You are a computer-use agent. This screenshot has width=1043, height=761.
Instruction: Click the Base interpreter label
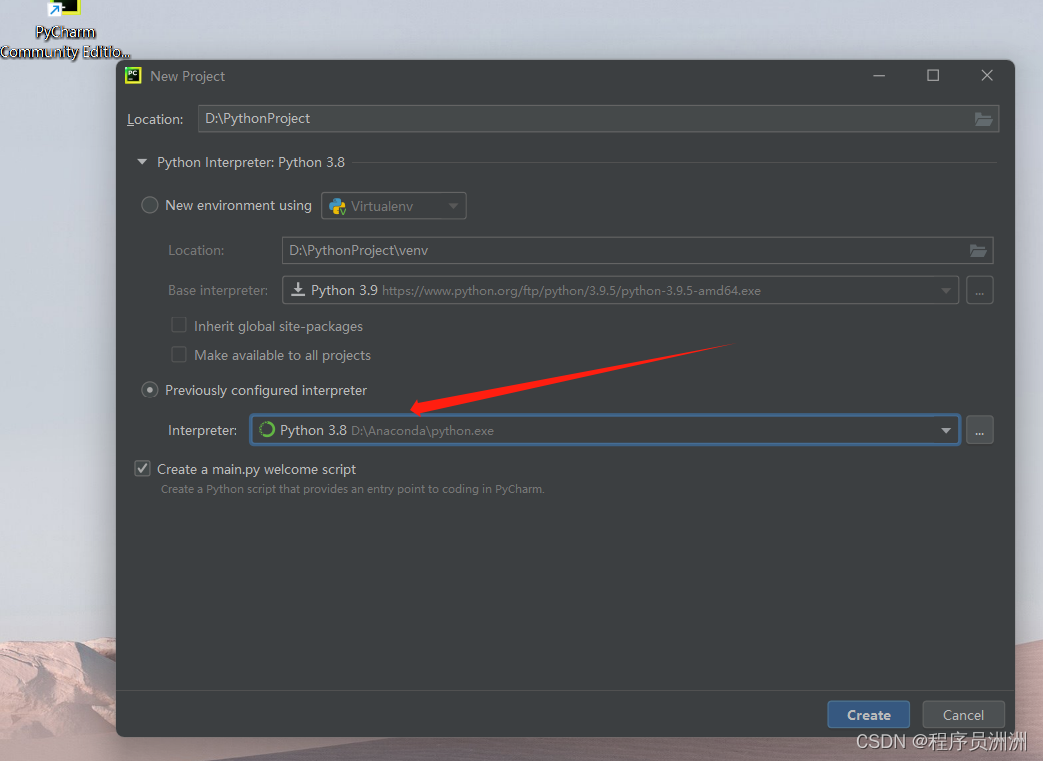pyautogui.click(x=218, y=290)
